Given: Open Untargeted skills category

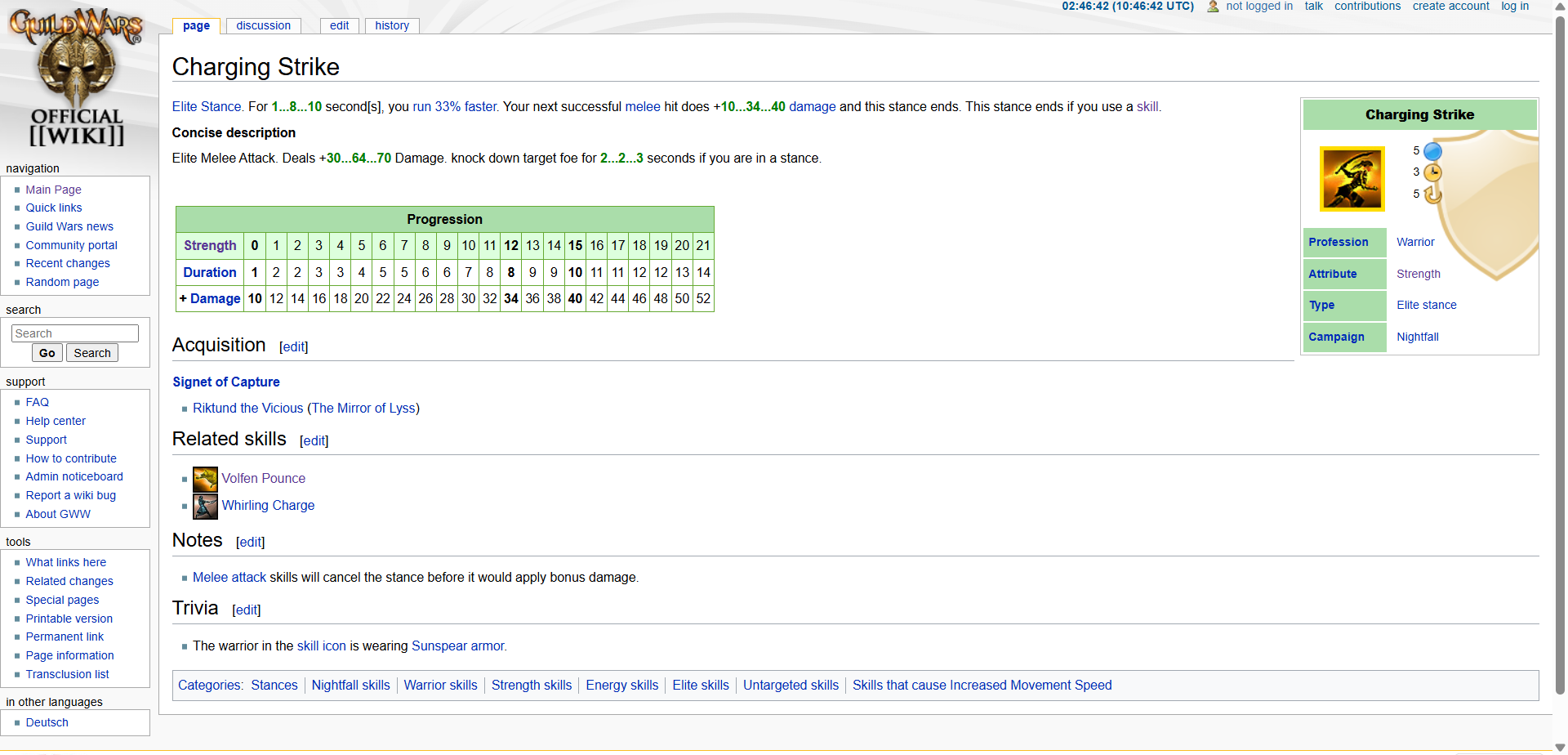Looking at the screenshot, I should [x=791, y=685].
